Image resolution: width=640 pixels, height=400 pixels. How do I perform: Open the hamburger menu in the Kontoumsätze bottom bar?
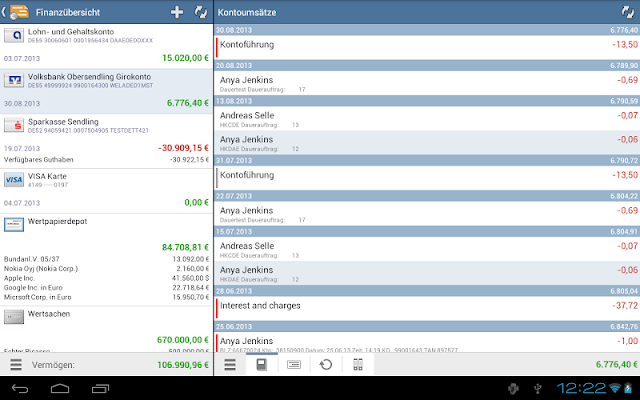230,364
